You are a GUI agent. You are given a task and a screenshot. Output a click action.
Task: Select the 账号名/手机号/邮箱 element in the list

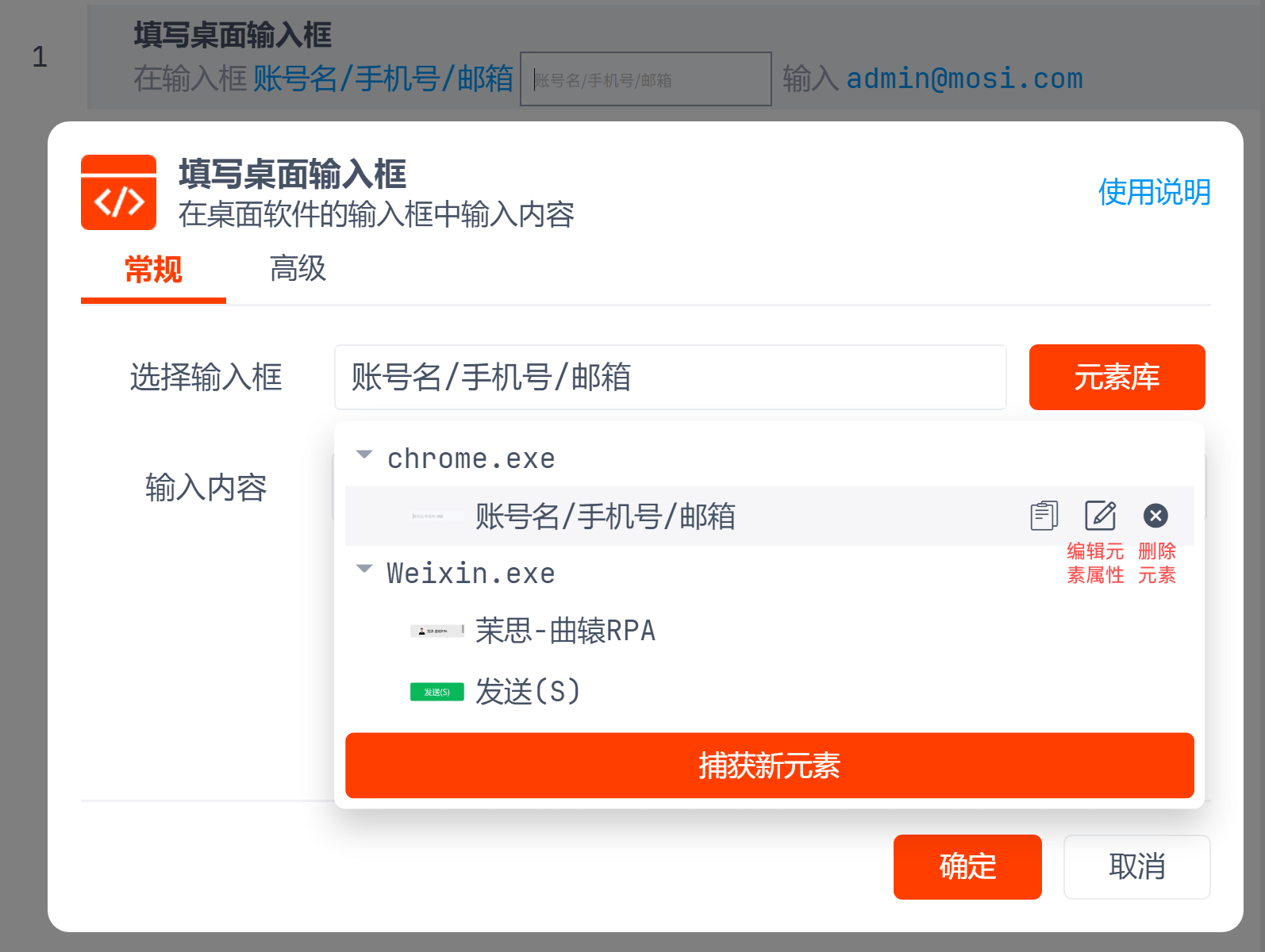(x=605, y=516)
